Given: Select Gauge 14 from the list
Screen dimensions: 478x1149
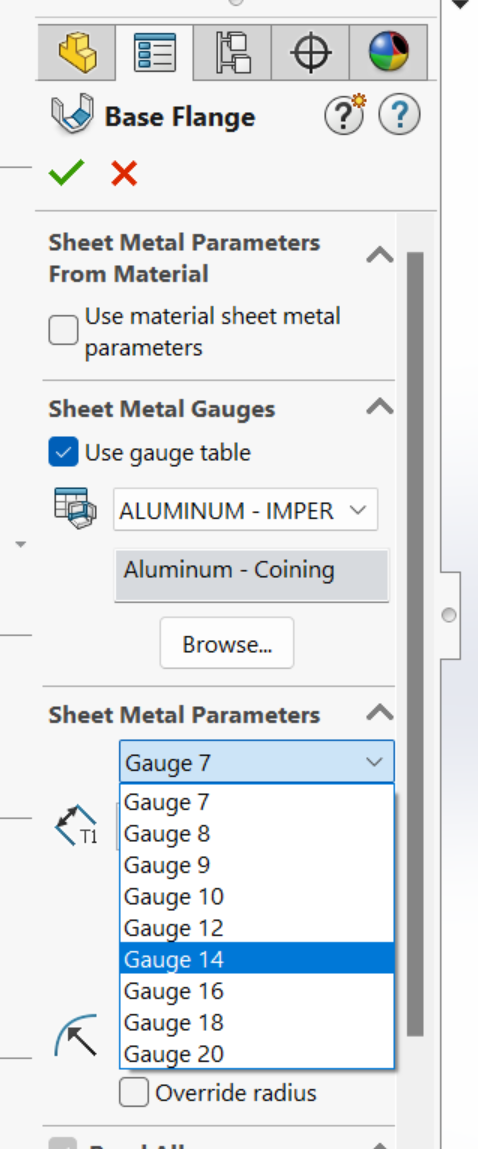Looking at the screenshot, I should [x=257, y=958].
